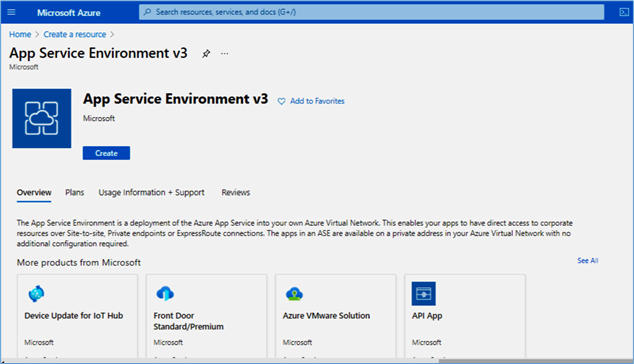Click the blue Create button
Viewport: 634px width, 364px height.
pos(106,153)
